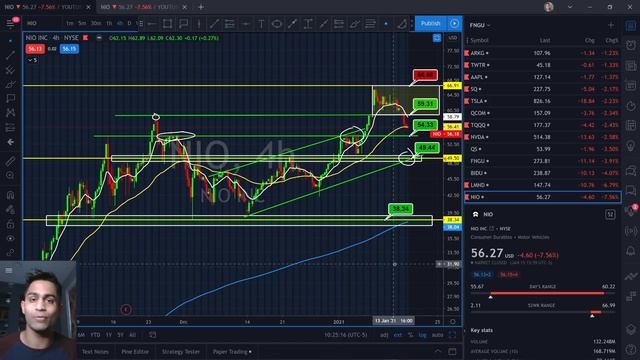Toggle the adj price adjustment setting
The width and height of the screenshot is (640, 360).
384,335
